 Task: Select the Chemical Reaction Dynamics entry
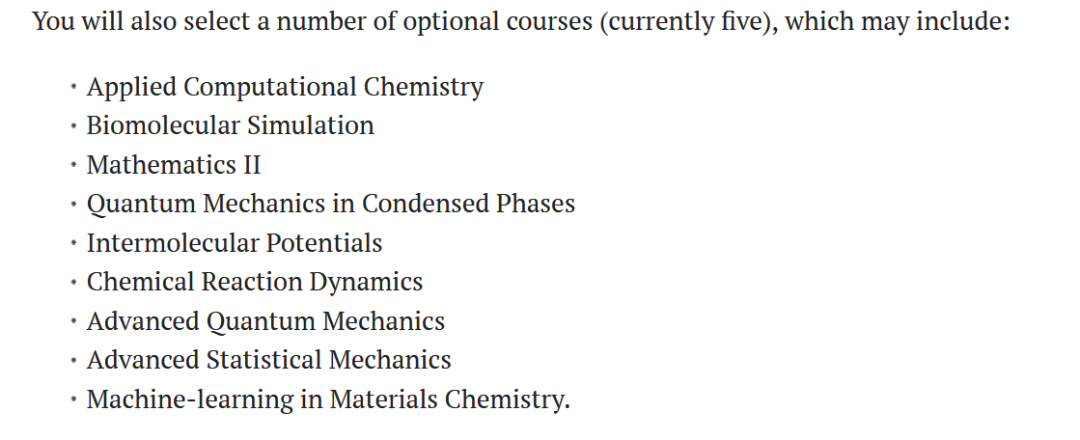(x=254, y=282)
